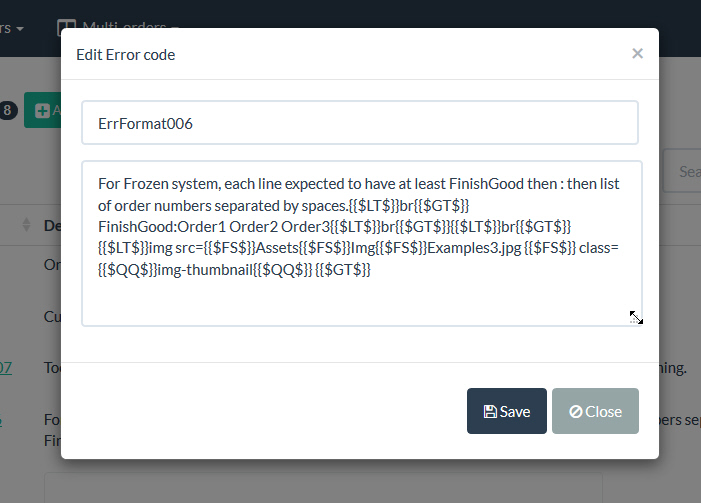This screenshot has height=503, width=701.
Task: Click the Description column header
Action: 52,226
